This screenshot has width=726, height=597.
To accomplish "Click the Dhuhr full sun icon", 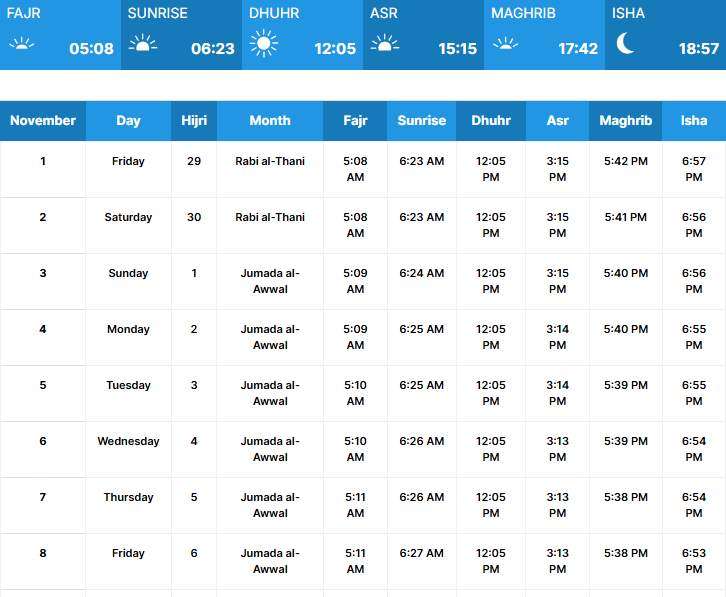I will click(264, 43).
